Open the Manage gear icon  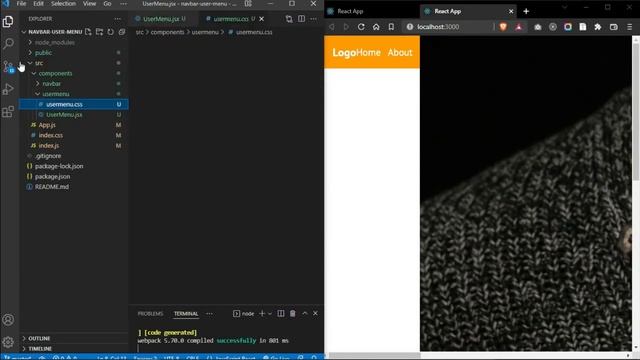tap(8, 342)
